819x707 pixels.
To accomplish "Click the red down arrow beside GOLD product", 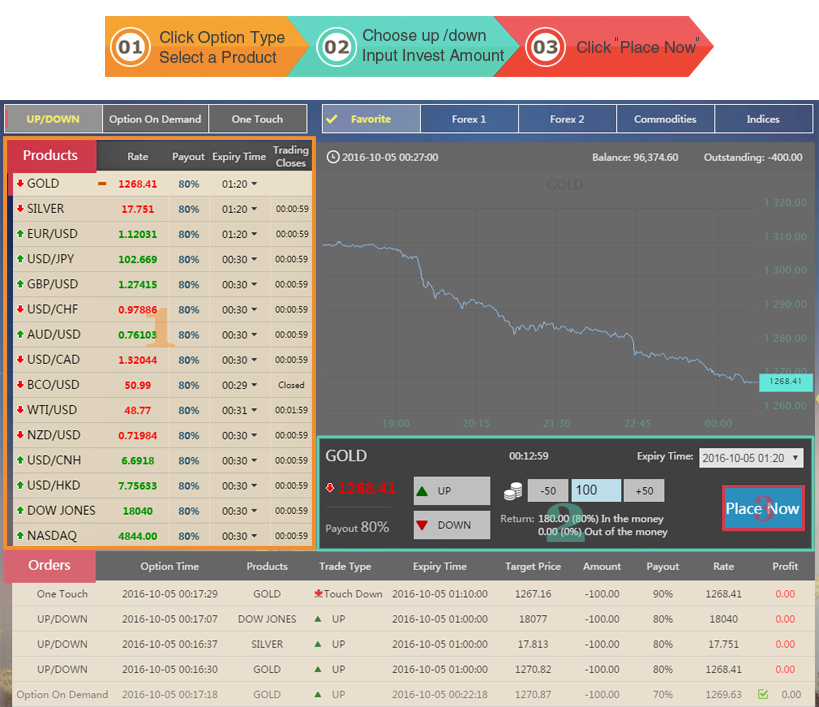I will point(20,183).
